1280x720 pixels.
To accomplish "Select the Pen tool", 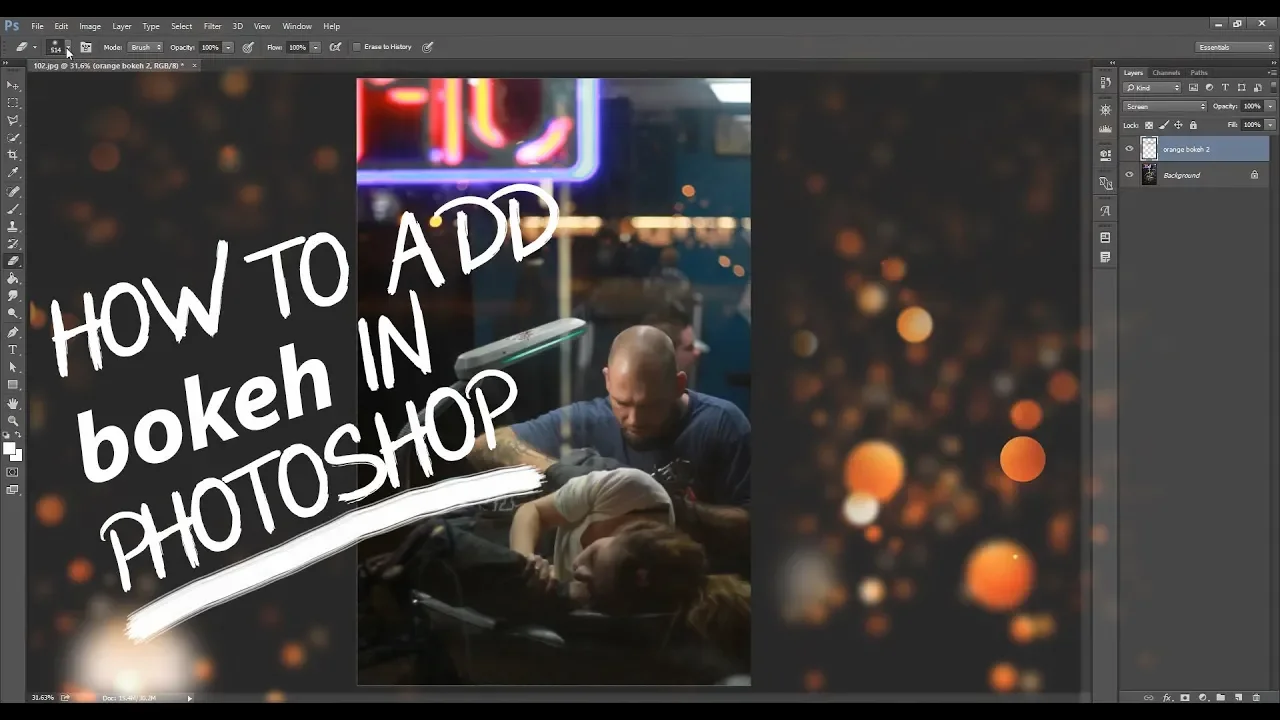I will [13, 332].
